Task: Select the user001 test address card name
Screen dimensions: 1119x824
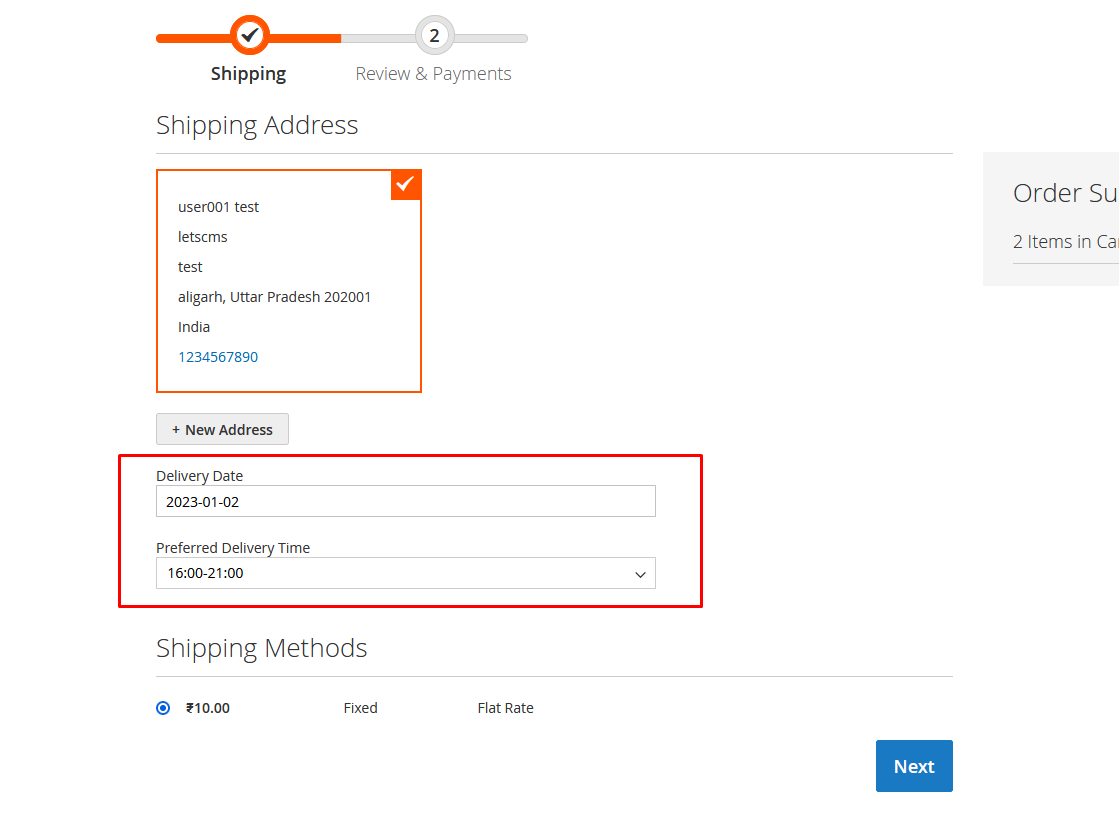Action: [x=218, y=207]
